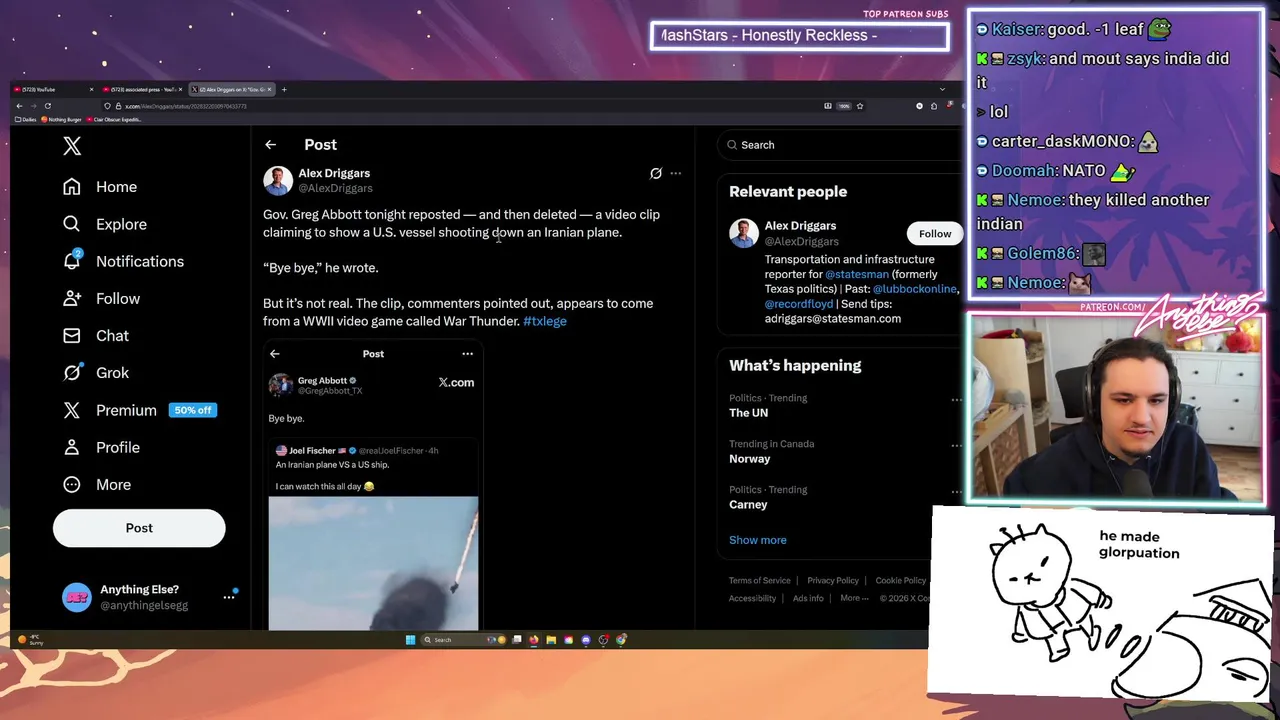The width and height of the screenshot is (1280, 720).
Task: Open Norway trending topic
Action: 749,459
